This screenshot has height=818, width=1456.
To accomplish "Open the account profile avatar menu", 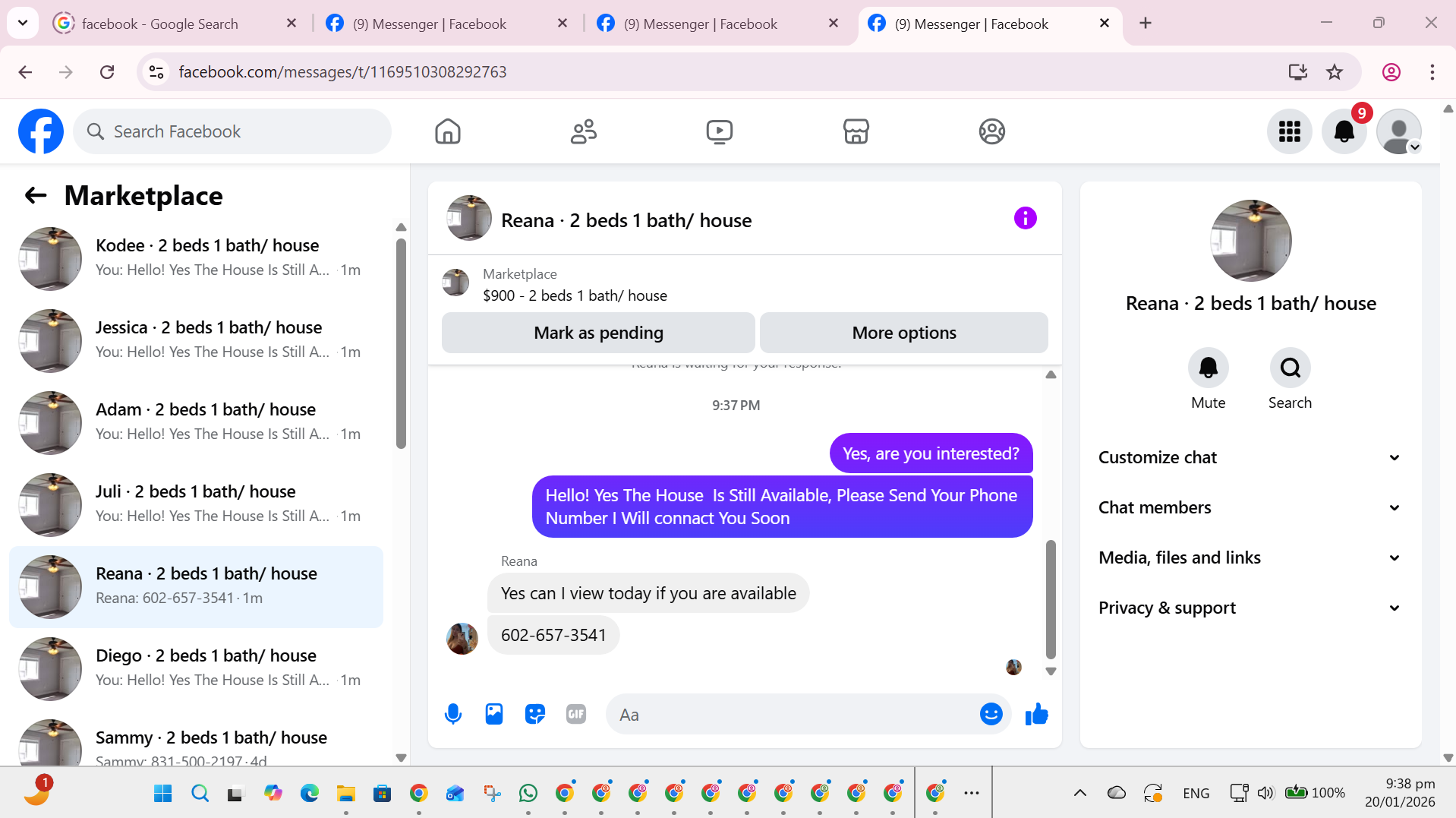I will tap(1399, 131).
